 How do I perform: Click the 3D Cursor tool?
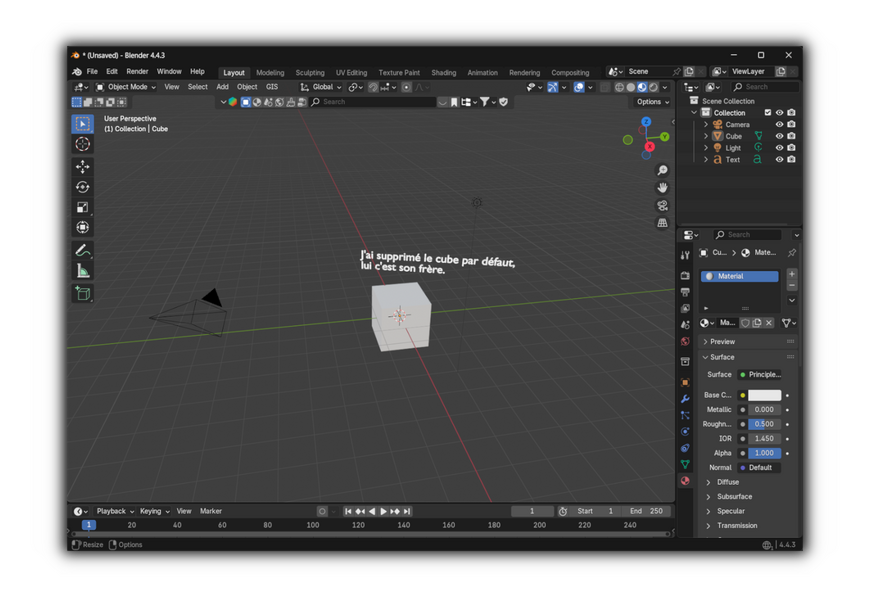tap(83, 144)
